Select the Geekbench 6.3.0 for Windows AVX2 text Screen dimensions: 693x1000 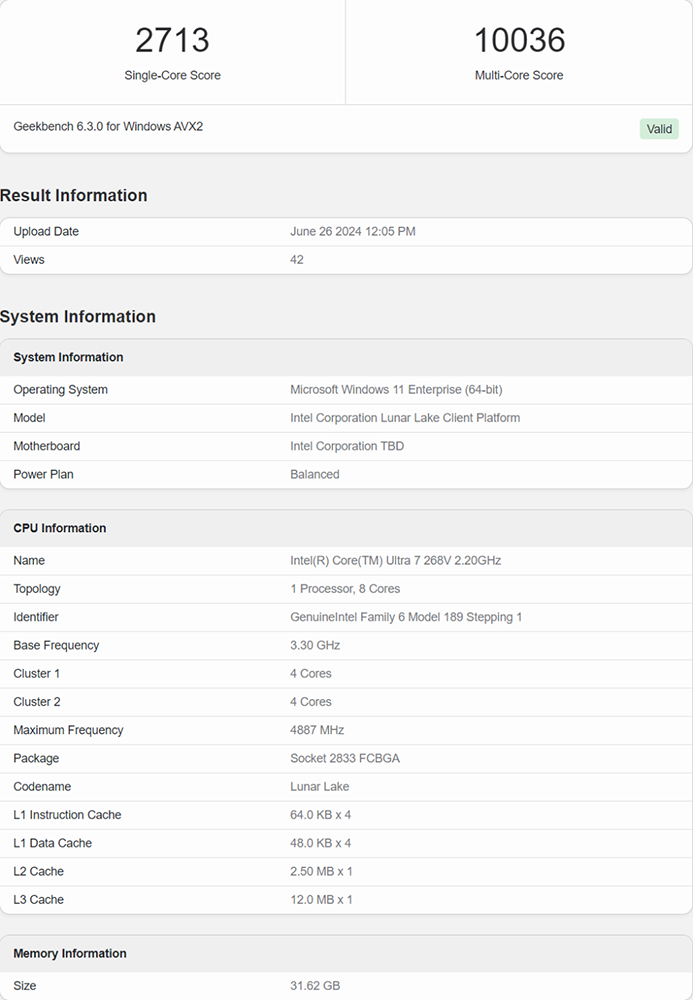[x=108, y=127]
